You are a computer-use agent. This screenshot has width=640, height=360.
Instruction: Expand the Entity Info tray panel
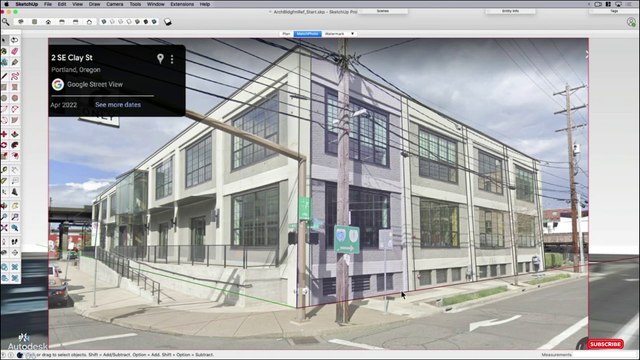510,11
